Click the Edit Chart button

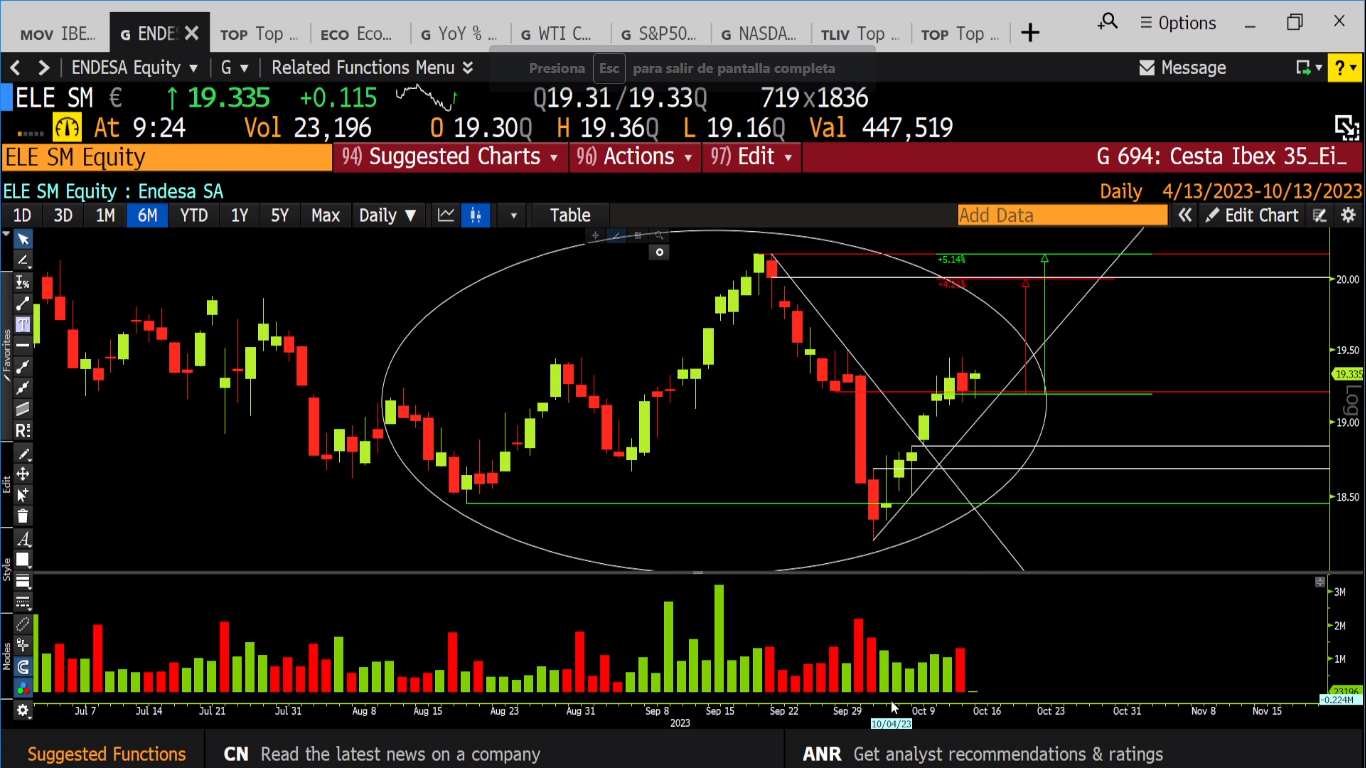pos(1252,215)
